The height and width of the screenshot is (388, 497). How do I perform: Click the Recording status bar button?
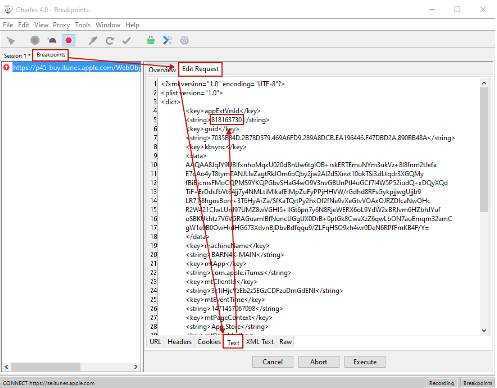pos(441,383)
